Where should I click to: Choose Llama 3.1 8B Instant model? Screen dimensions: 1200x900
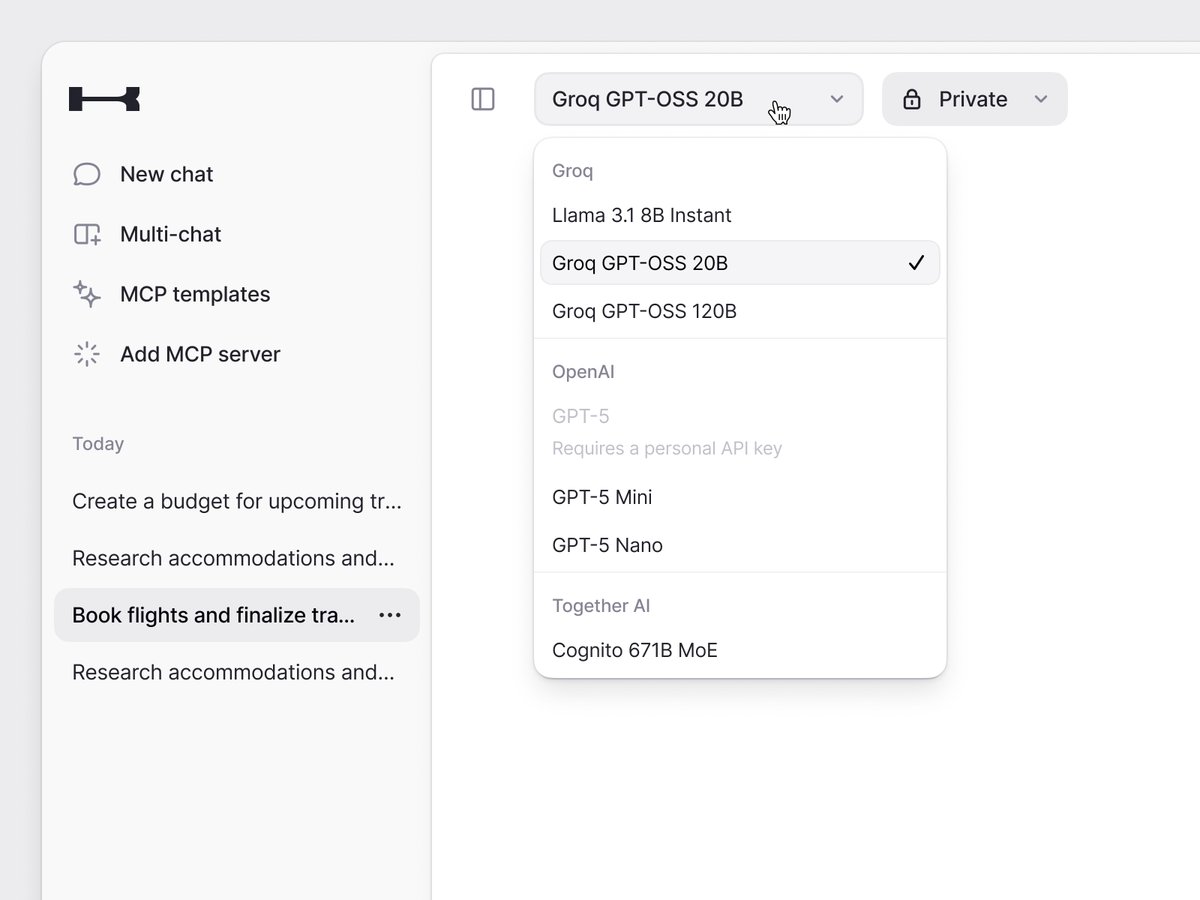pyautogui.click(x=740, y=215)
